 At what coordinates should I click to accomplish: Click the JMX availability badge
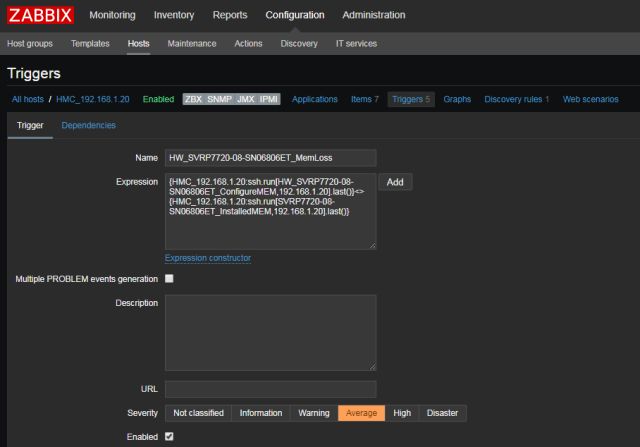245,99
